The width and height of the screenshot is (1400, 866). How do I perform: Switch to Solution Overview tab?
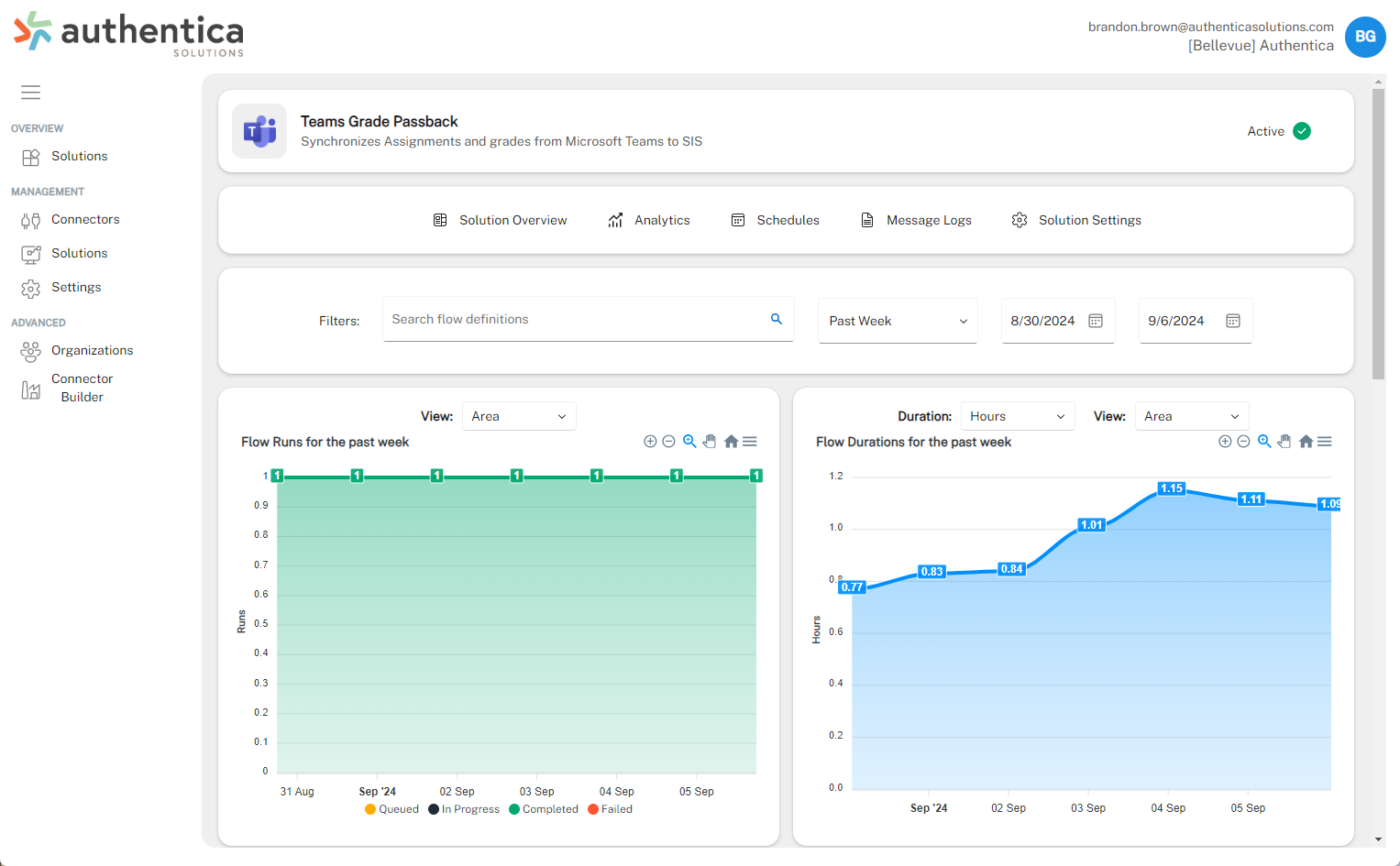501,220
